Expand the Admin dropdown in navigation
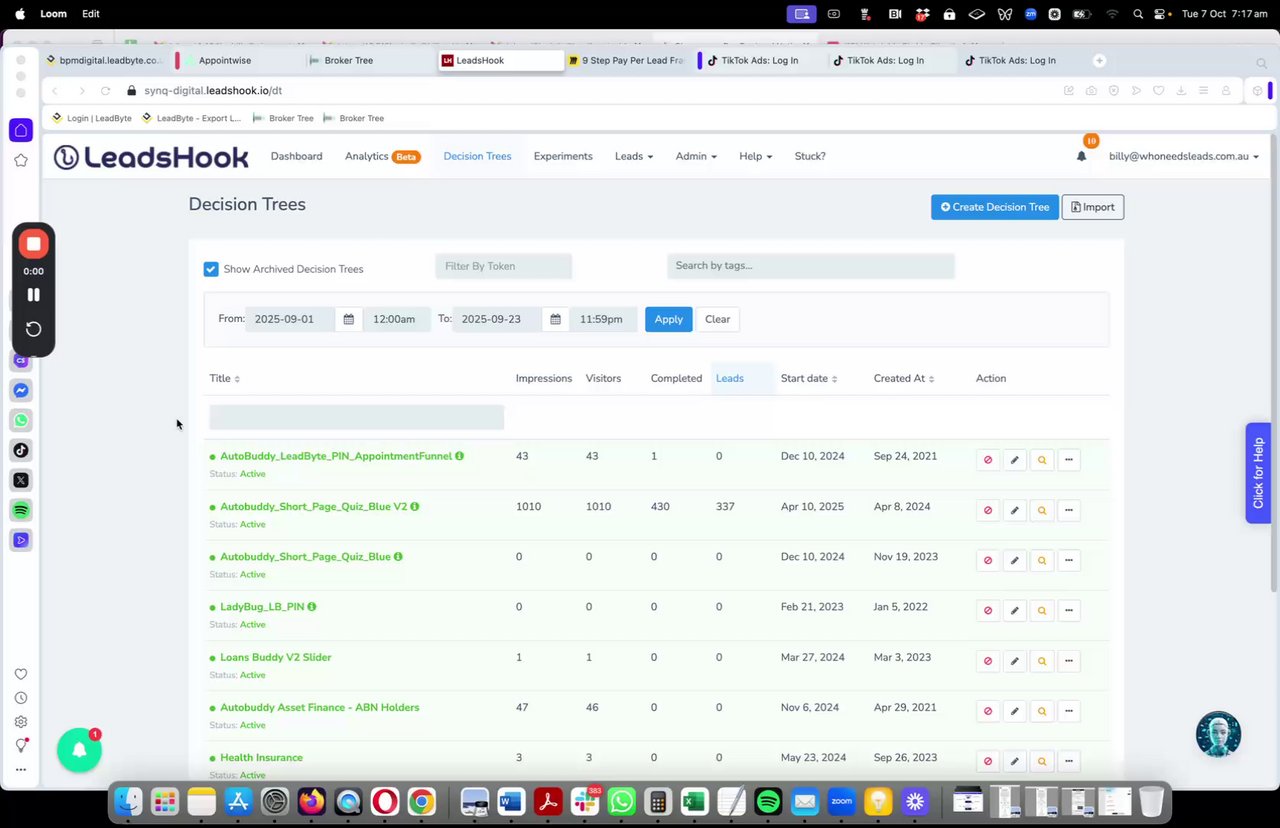 696,156
